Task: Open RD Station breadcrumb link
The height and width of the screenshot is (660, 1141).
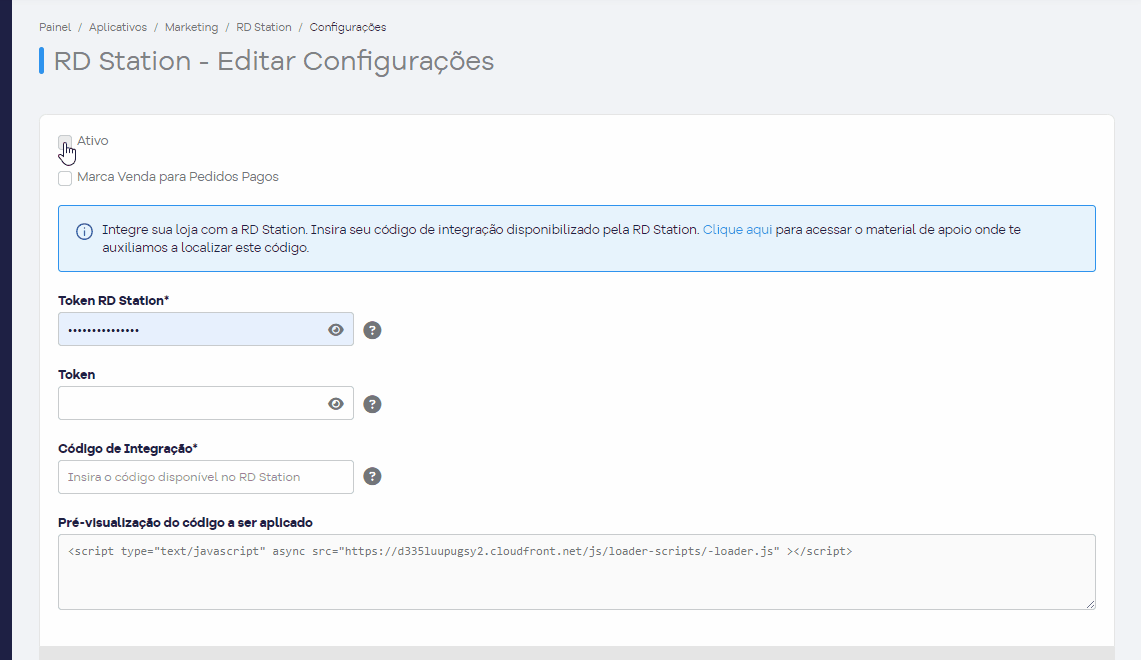Action: (x=263, y=27)
